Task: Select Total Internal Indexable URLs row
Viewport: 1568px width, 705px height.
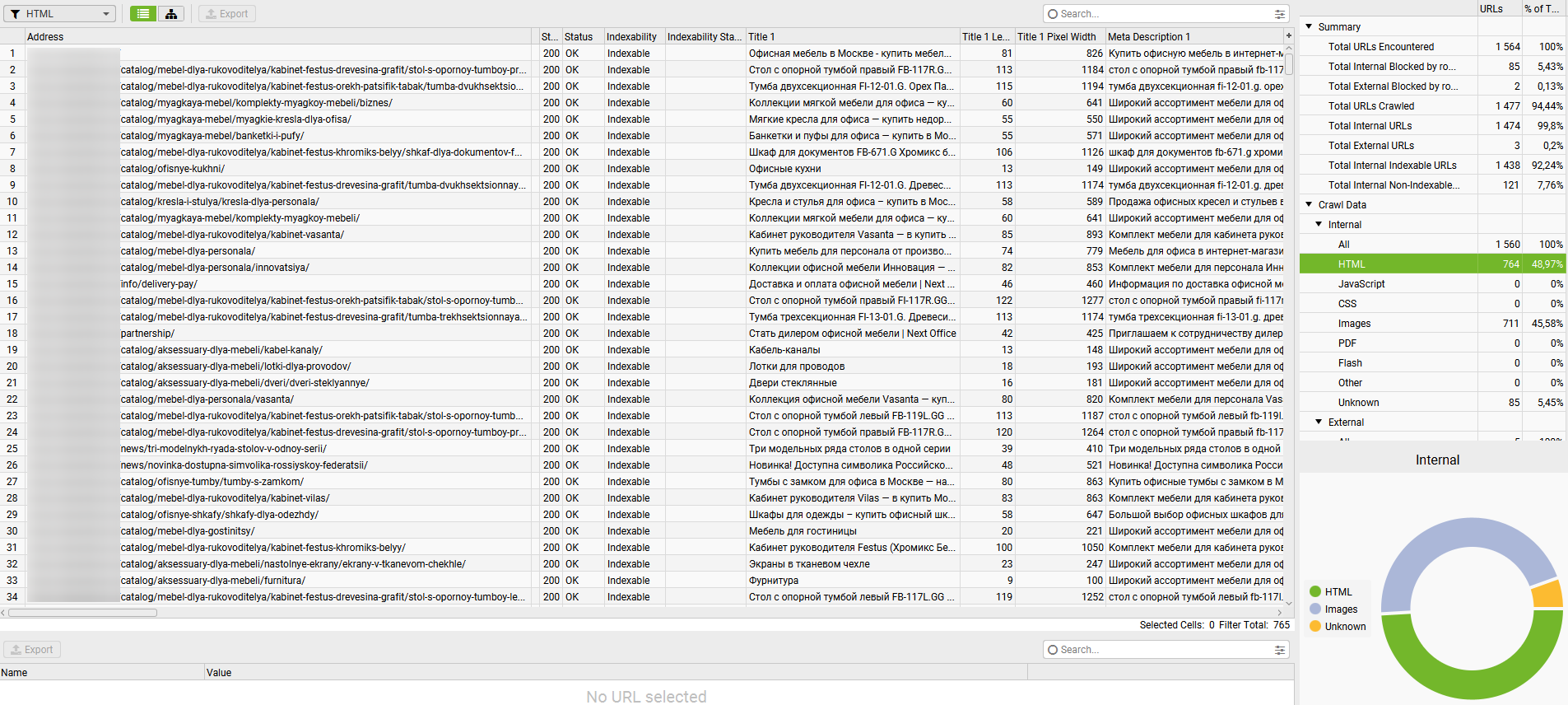Action: pyautogui.click(x=1432, y=166)
